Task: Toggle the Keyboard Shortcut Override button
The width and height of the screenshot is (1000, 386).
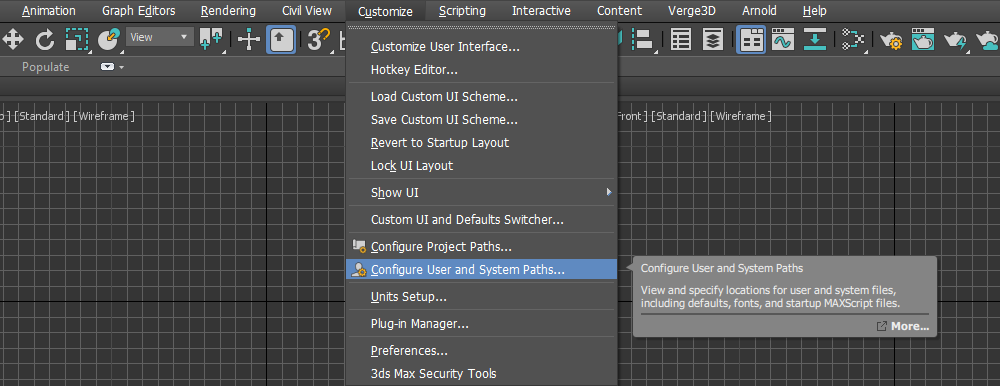Action: point(281,40)
